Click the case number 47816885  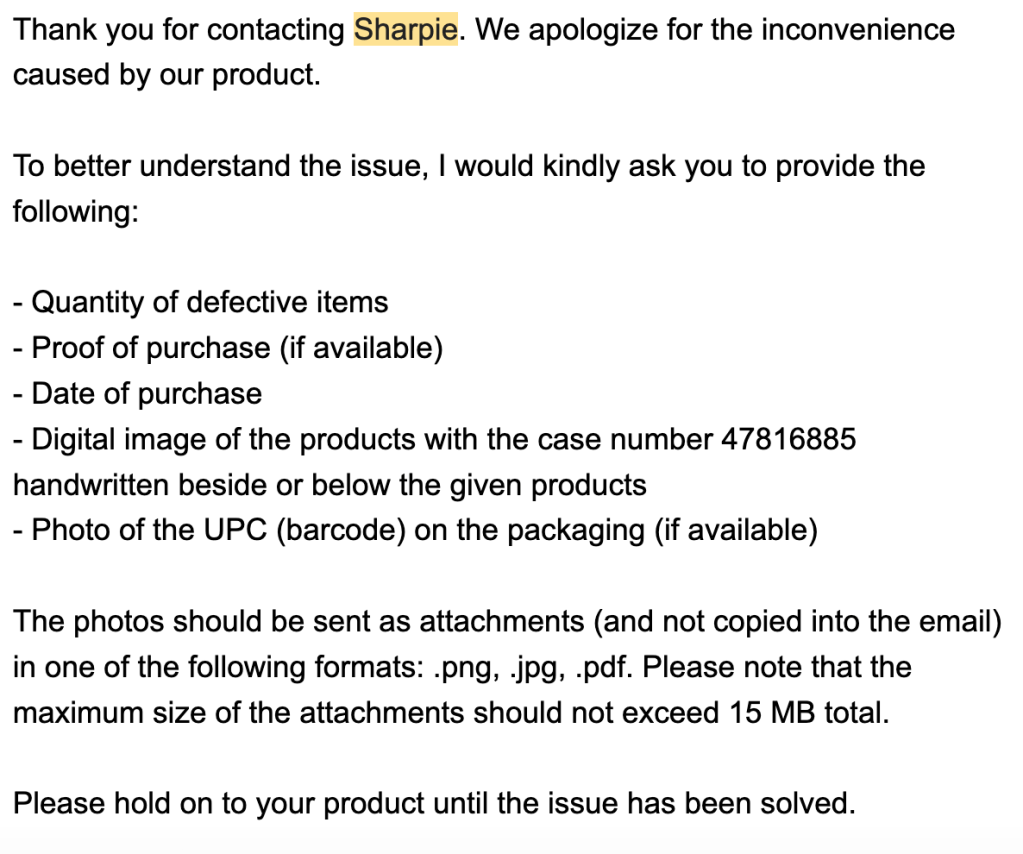click(x=787, y=439)
